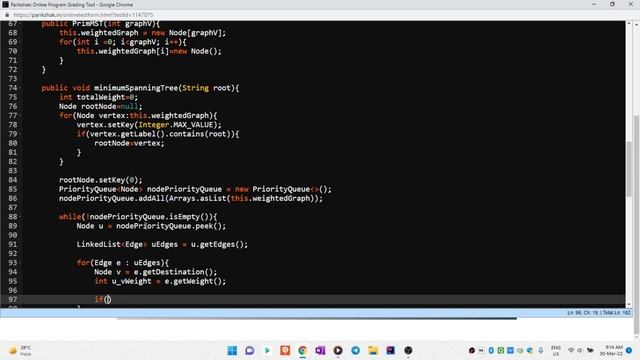Open the dark purple IDE taskbar icon
Image resolution: width=640 pixels, height=360 pixels.
tap(391, 350)
